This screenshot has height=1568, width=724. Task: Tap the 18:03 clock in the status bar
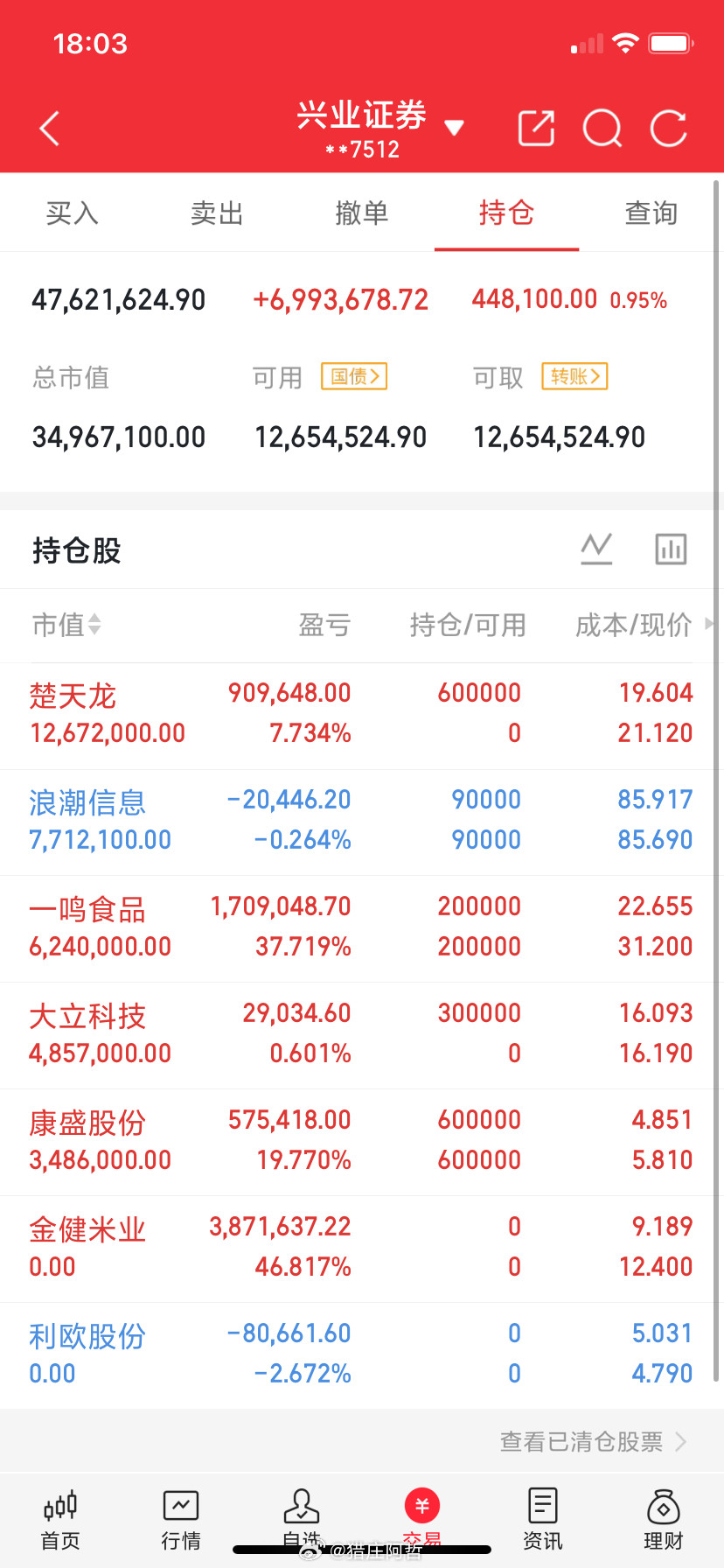point(90,44)
